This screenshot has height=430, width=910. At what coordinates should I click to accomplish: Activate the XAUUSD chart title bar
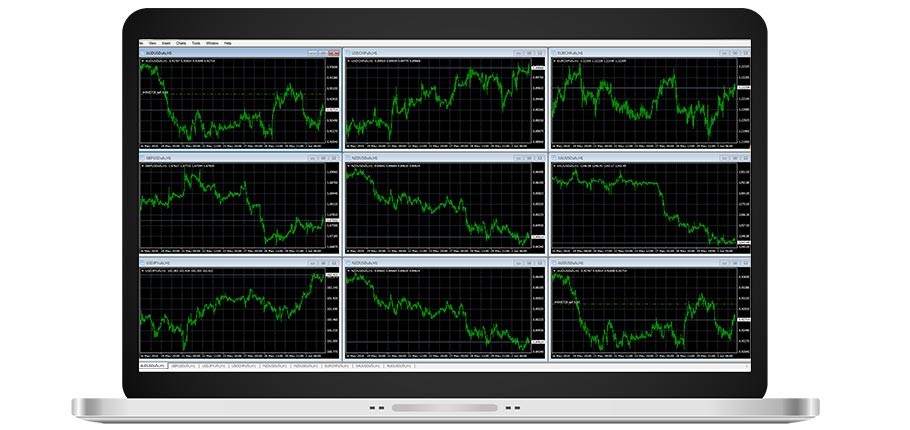point(651,158)
